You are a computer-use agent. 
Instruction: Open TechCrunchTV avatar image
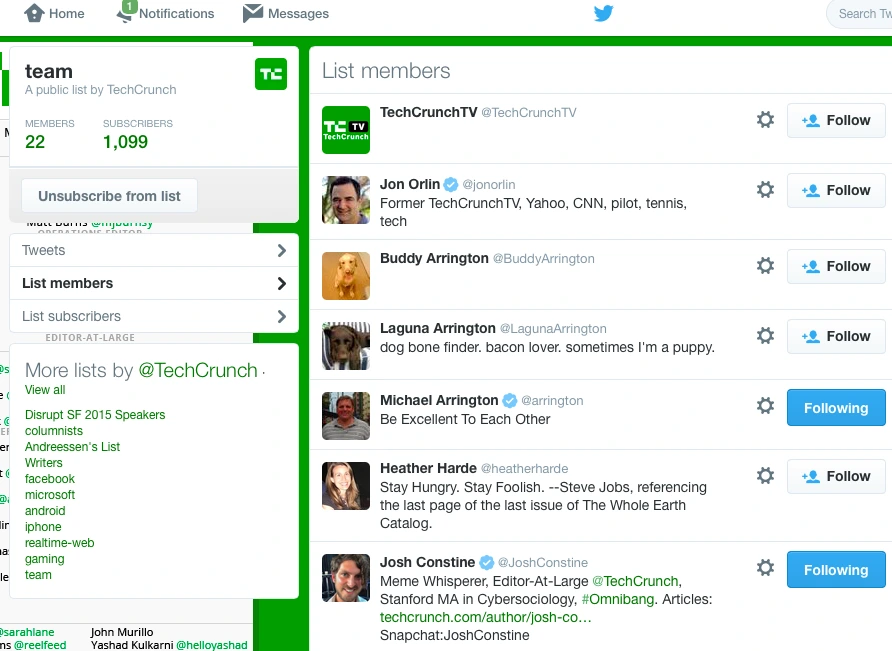coord(346,130)
